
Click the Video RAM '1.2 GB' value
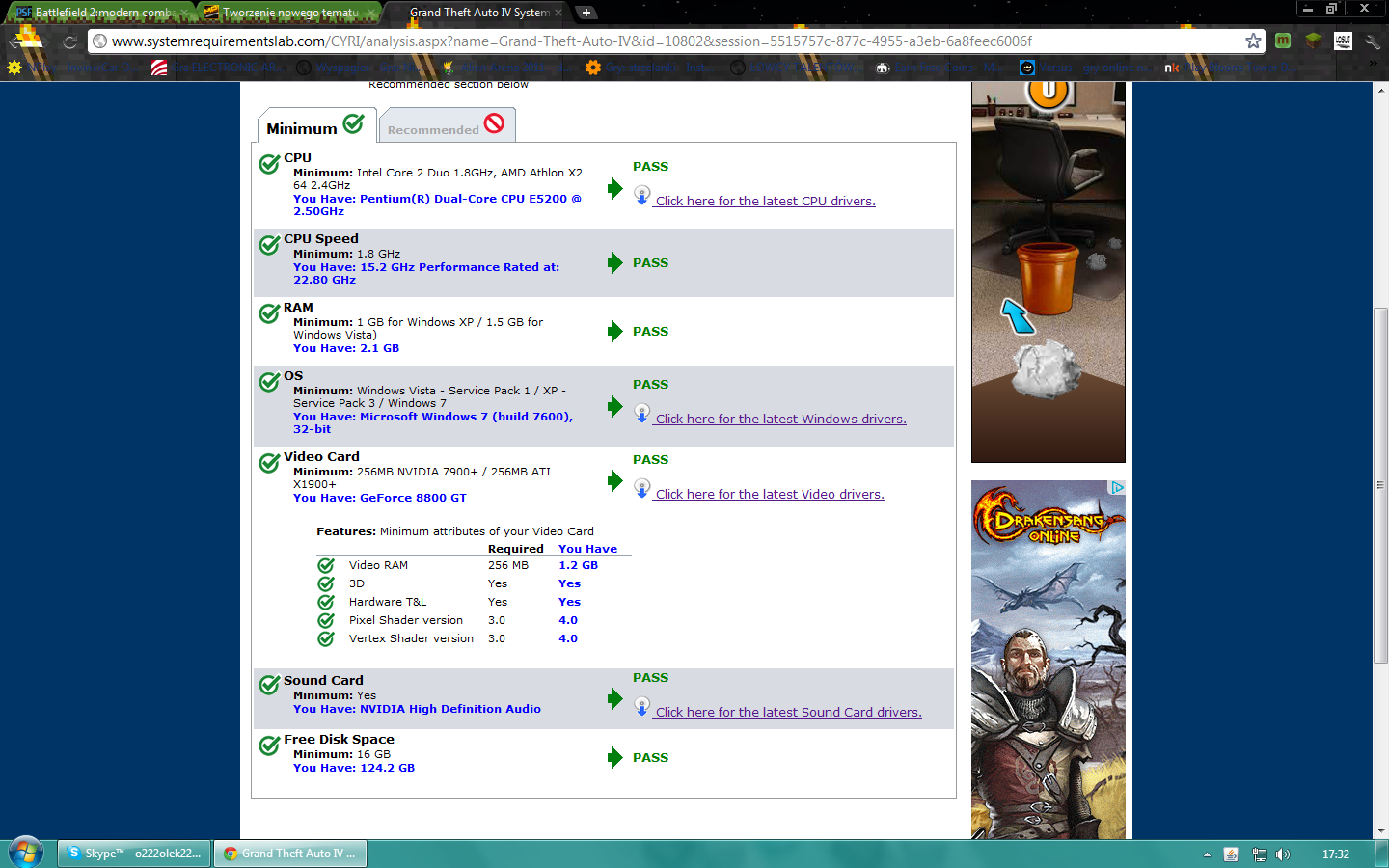(x=579, y=565)
